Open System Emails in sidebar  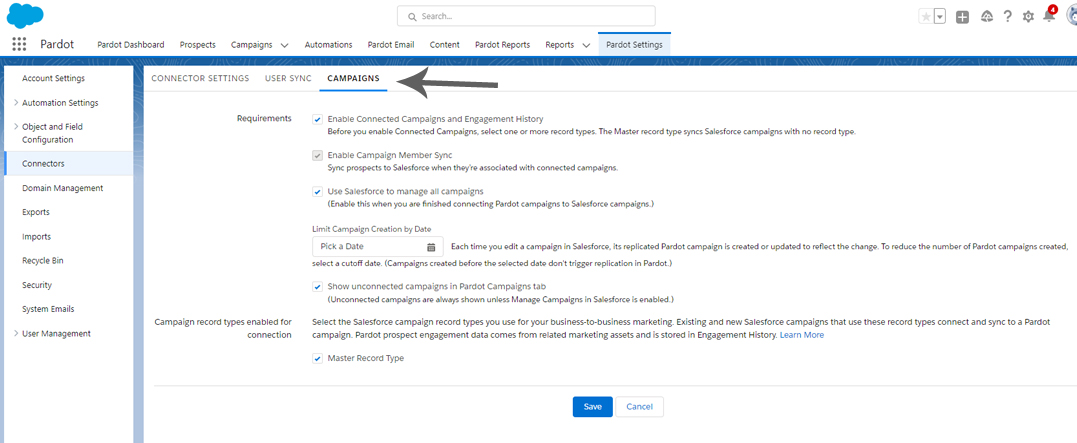click(x=48, y=309)
